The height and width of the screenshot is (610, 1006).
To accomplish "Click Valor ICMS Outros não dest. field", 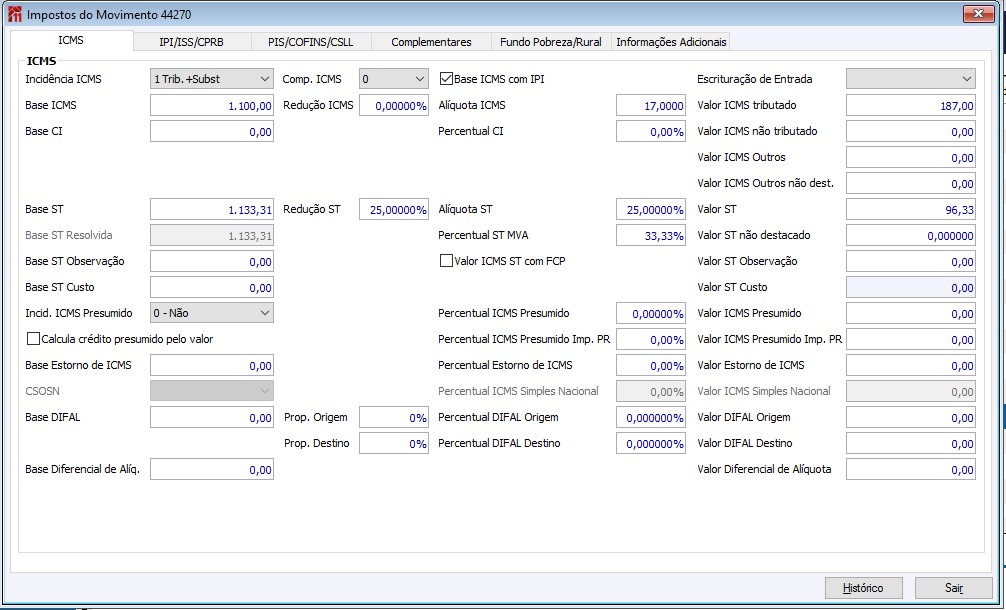I will 911,183.
